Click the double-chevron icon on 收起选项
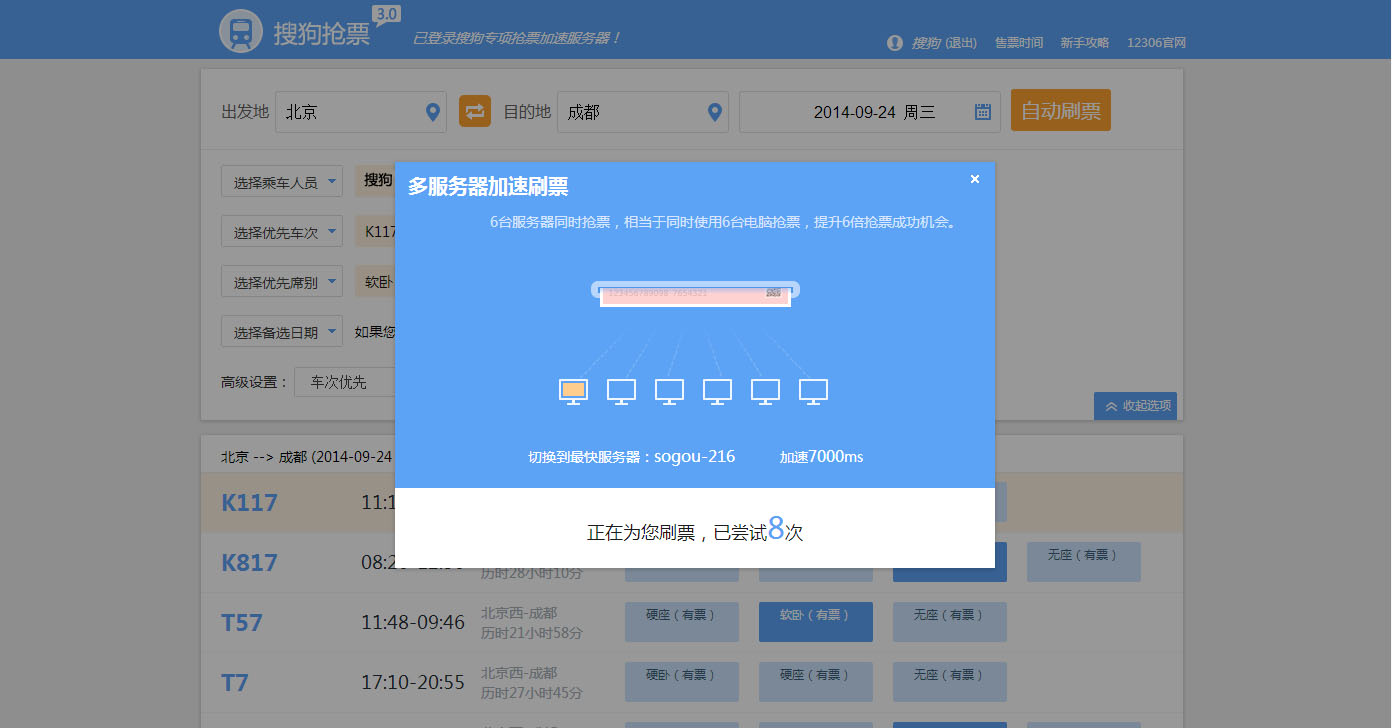The width and height of the screenshot is (1392, 728). click(1111, 406)
